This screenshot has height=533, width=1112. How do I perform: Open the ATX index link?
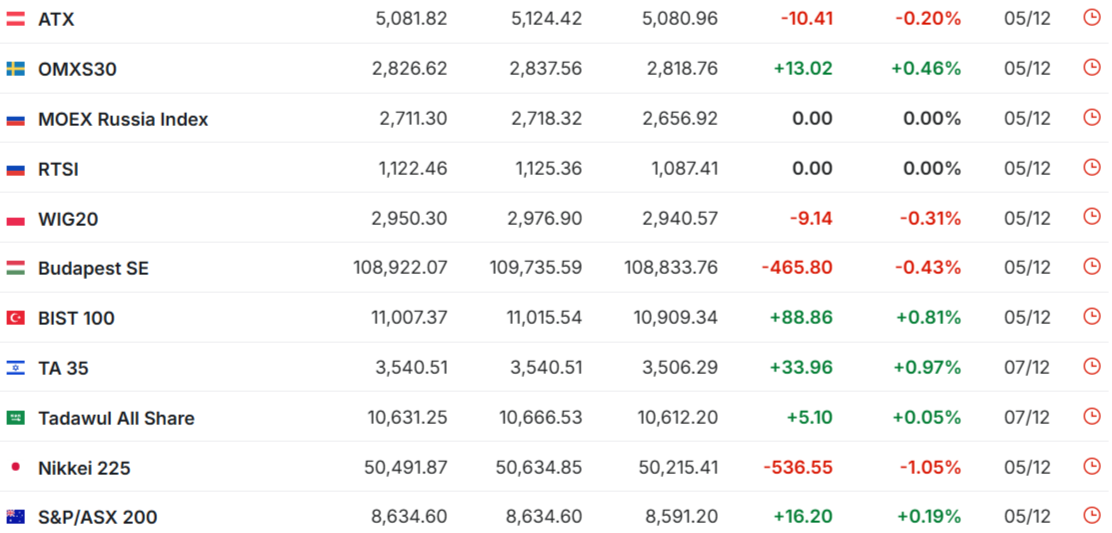tap(56, 19)
